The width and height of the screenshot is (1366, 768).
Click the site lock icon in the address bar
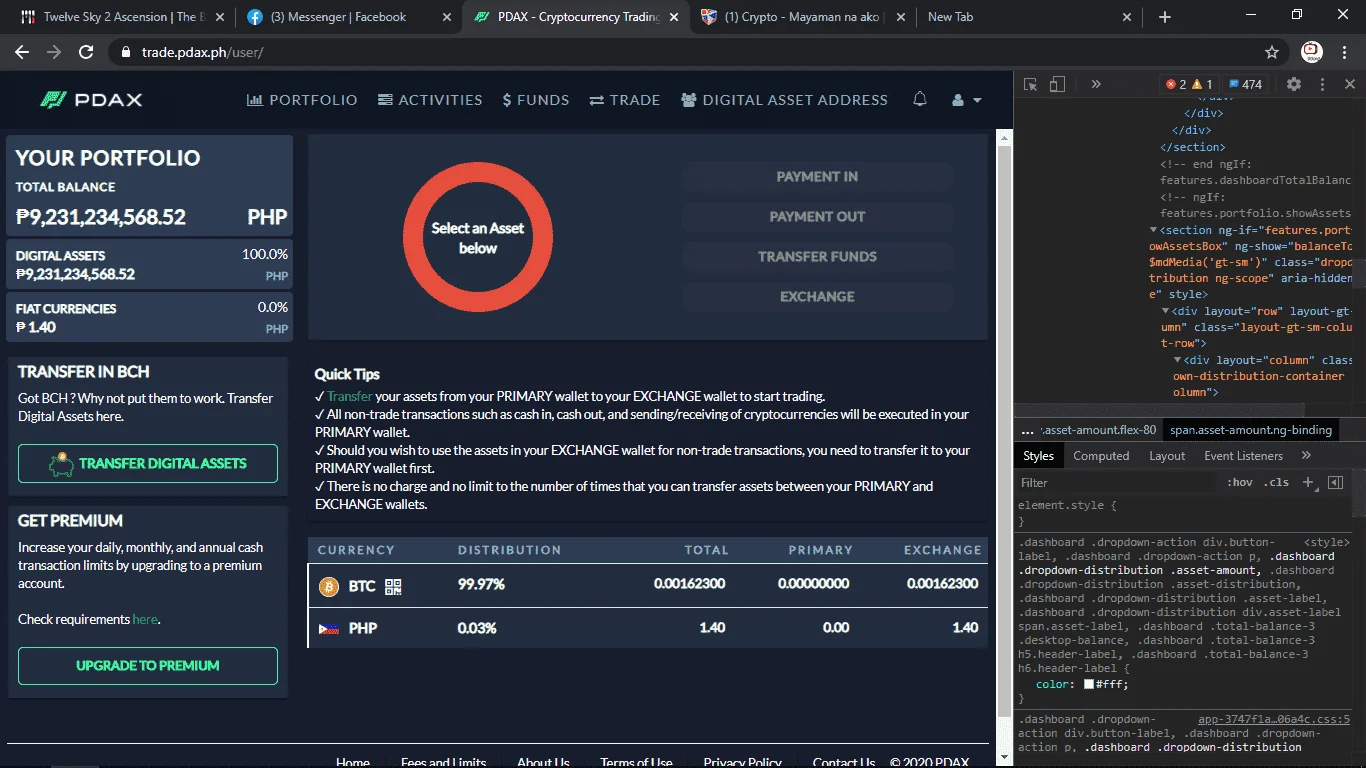125,52
